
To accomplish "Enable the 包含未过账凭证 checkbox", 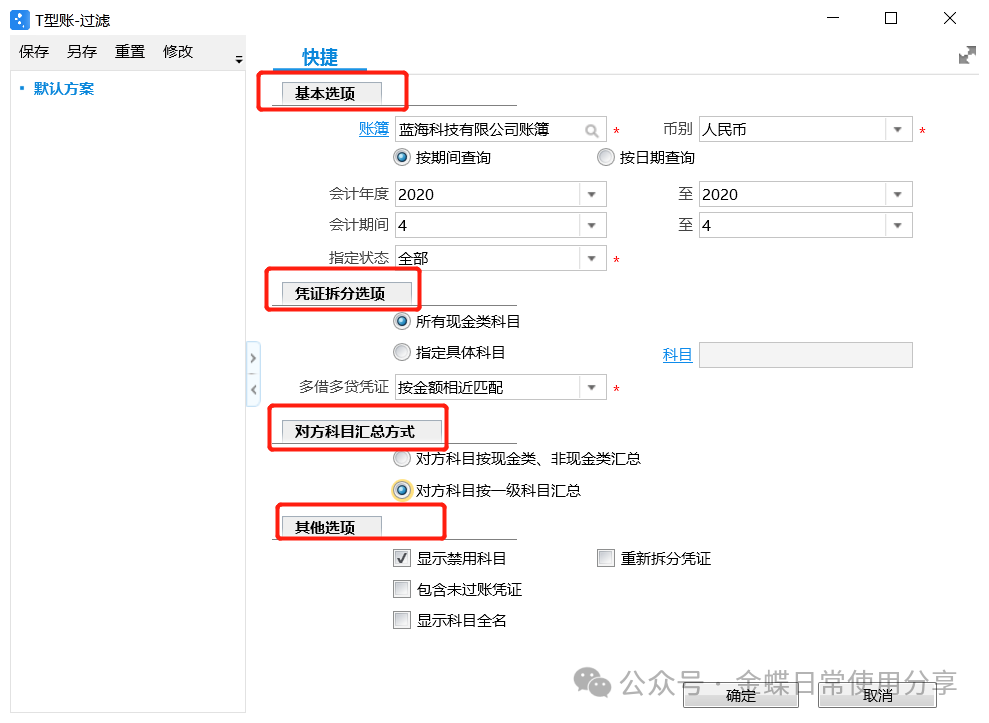I will [x=402, y=589].
